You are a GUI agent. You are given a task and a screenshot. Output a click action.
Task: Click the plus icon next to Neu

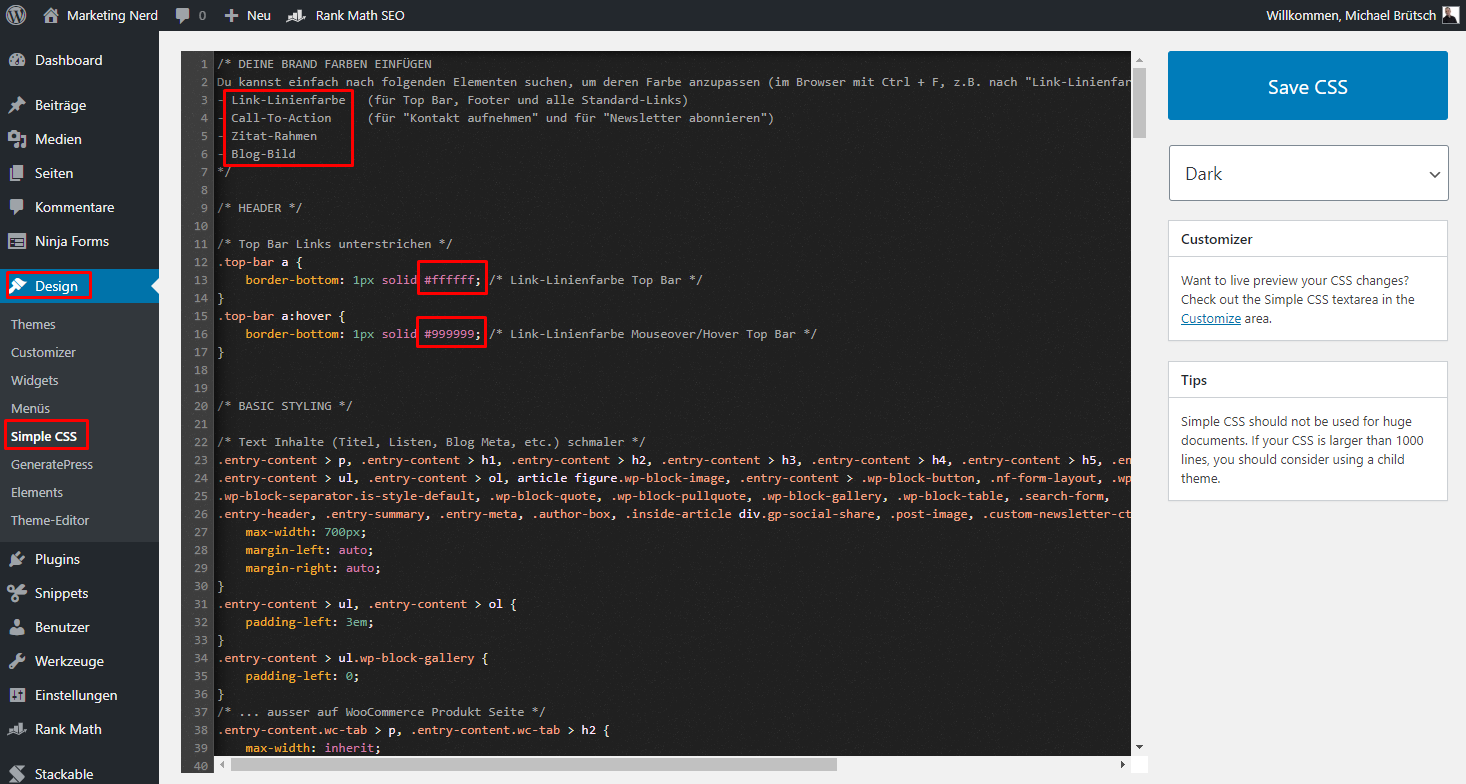coord(232,16)
